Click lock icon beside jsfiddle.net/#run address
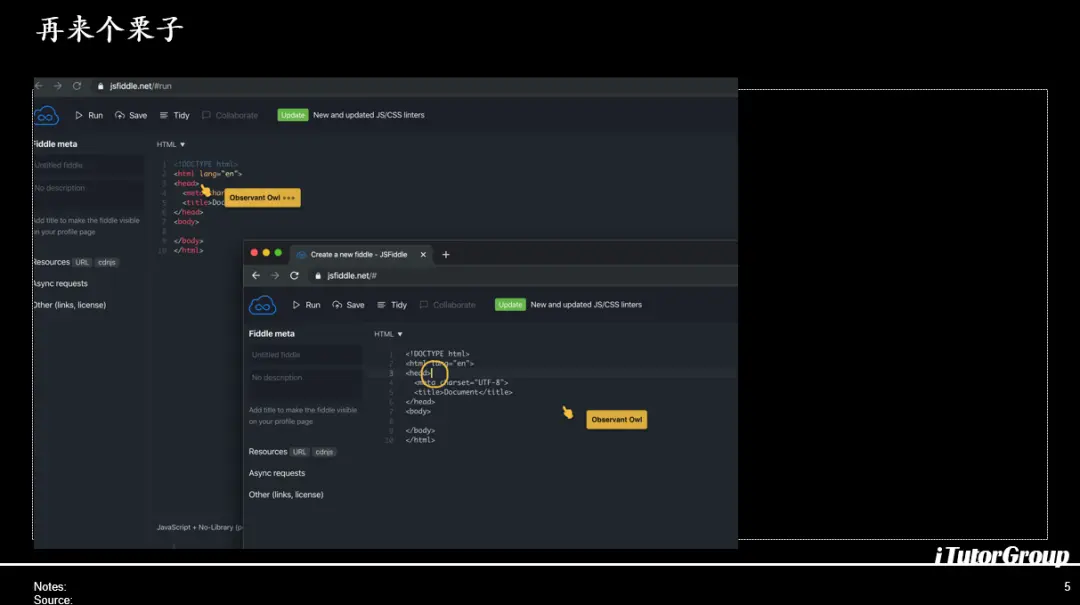The width and height of the screenshot is (1080, 605). tap(101, 86)
